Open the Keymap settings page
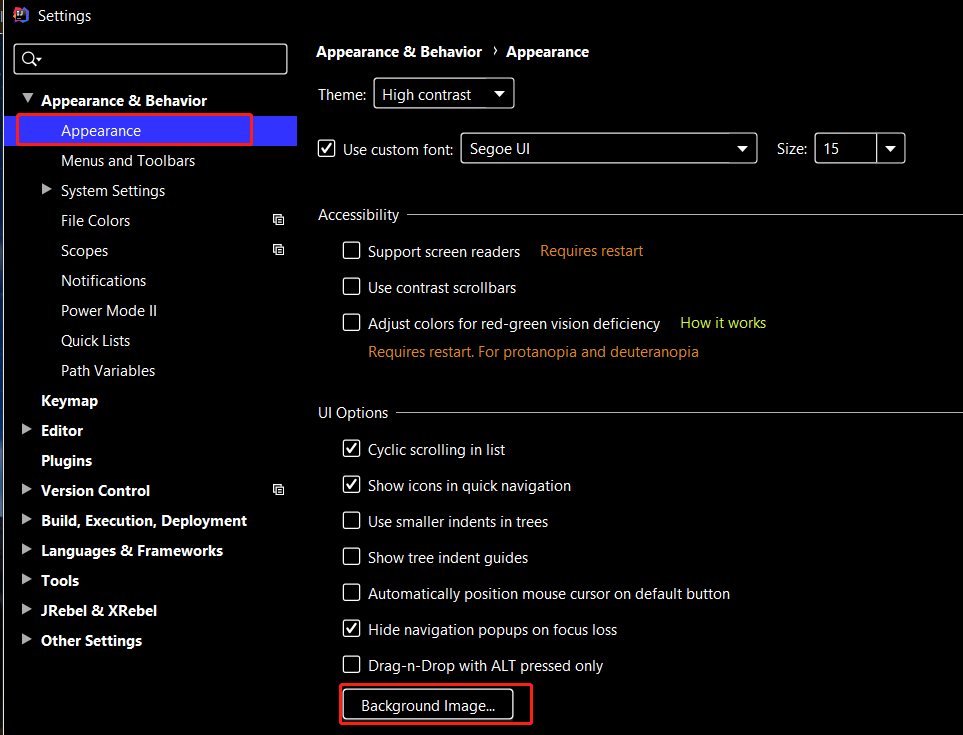963x735 pixels. click(69, 401)
